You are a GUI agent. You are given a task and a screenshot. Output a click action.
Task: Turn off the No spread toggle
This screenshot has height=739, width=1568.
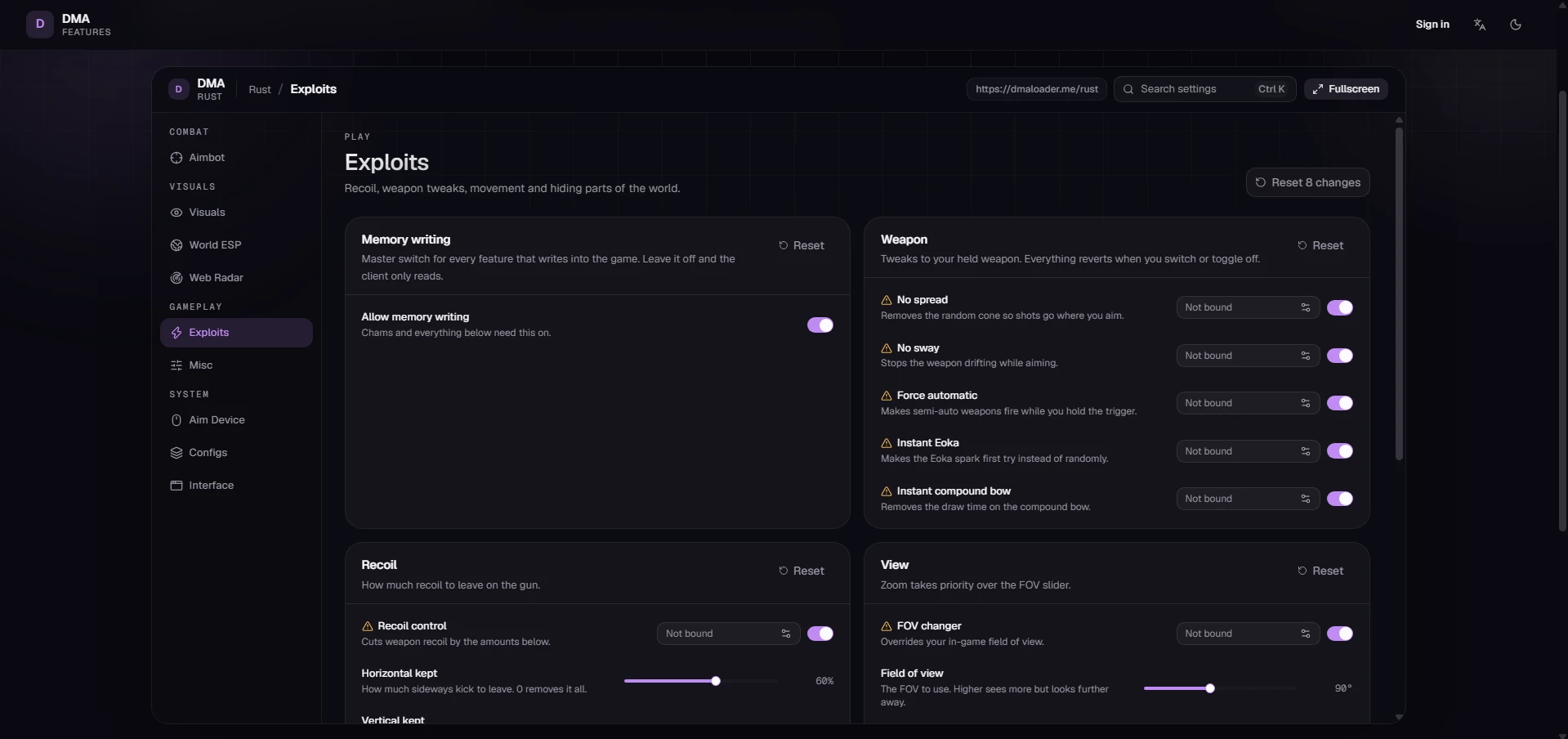pos(1340,307)
